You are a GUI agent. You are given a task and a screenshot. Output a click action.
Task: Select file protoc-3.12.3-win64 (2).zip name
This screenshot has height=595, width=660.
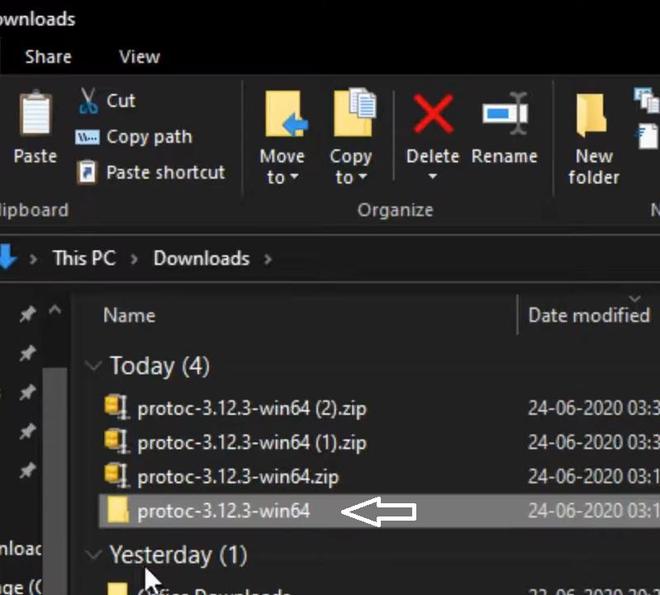[252, 408]
